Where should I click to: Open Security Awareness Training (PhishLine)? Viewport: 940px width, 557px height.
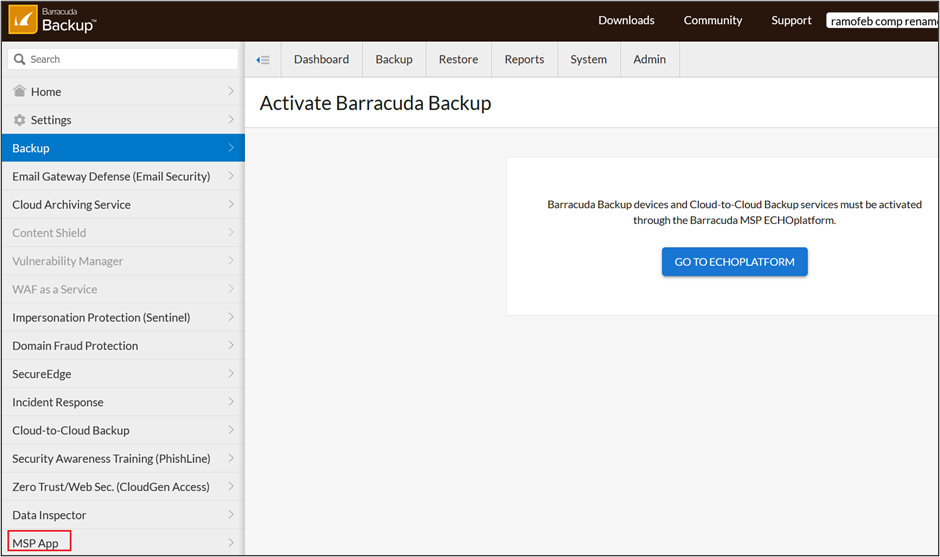(123, 458)
